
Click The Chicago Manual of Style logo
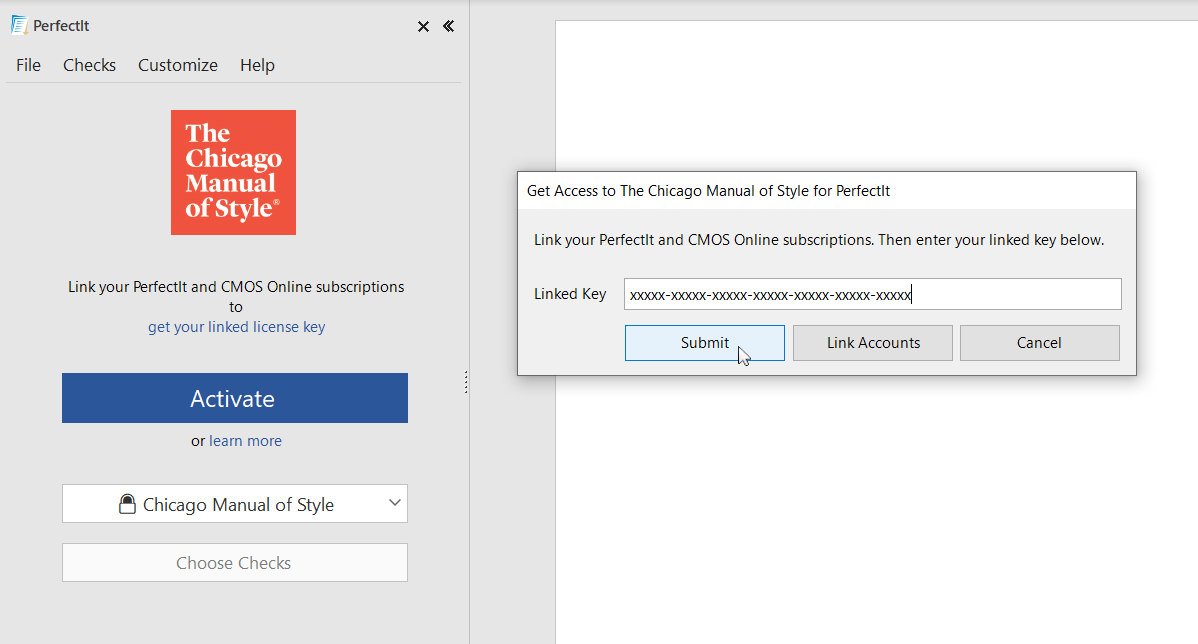point(233,172)
